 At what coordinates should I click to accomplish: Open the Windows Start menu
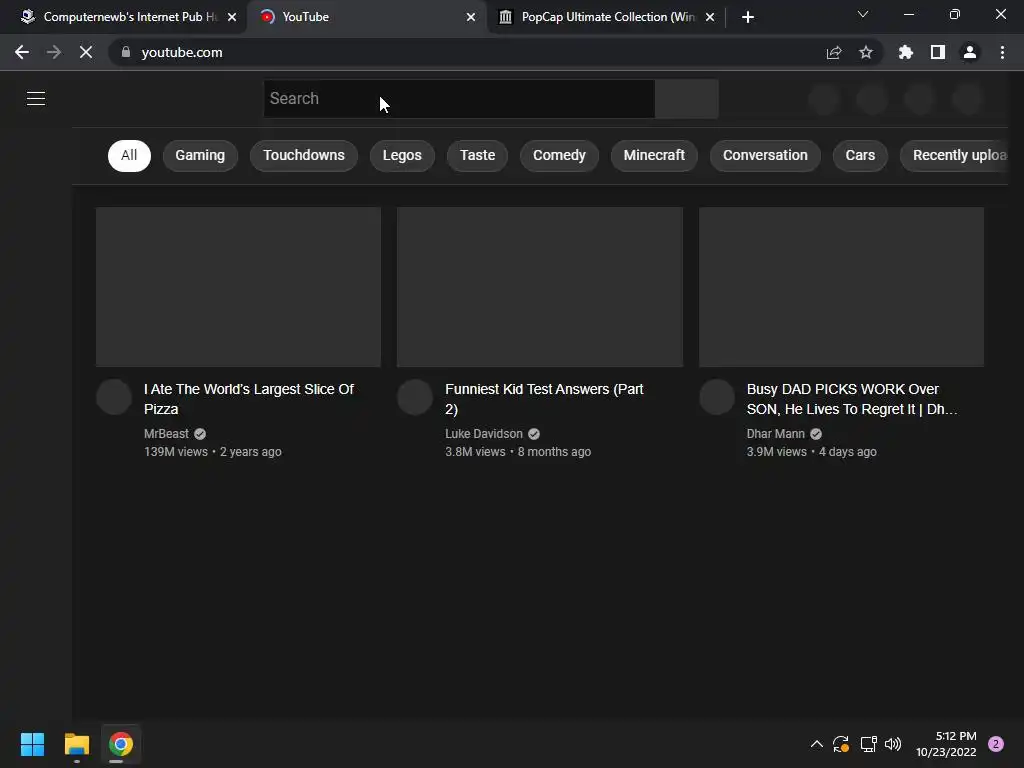(32, 744)
